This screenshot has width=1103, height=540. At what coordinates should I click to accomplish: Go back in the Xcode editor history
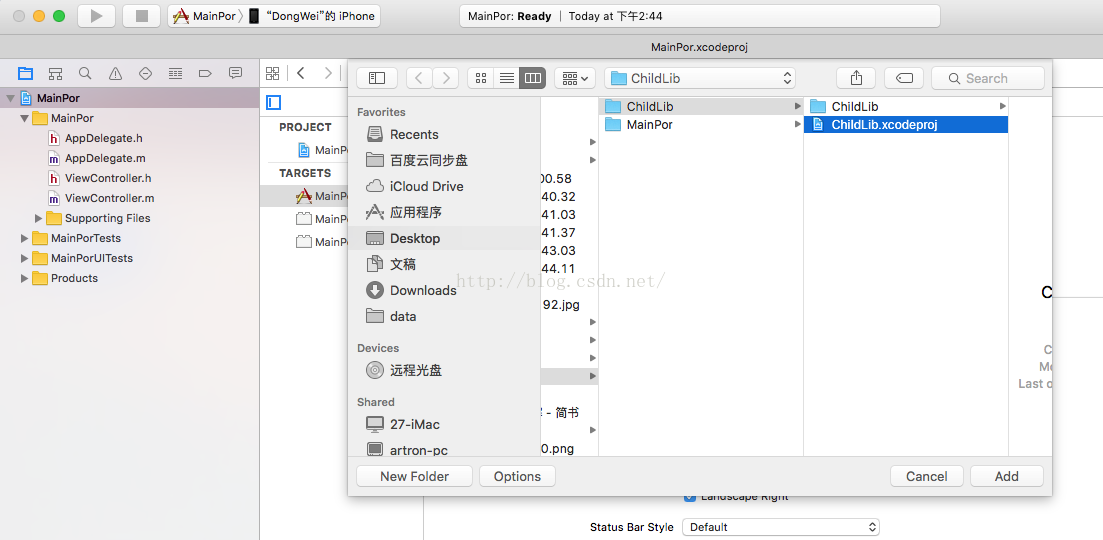tap(301, 73)
